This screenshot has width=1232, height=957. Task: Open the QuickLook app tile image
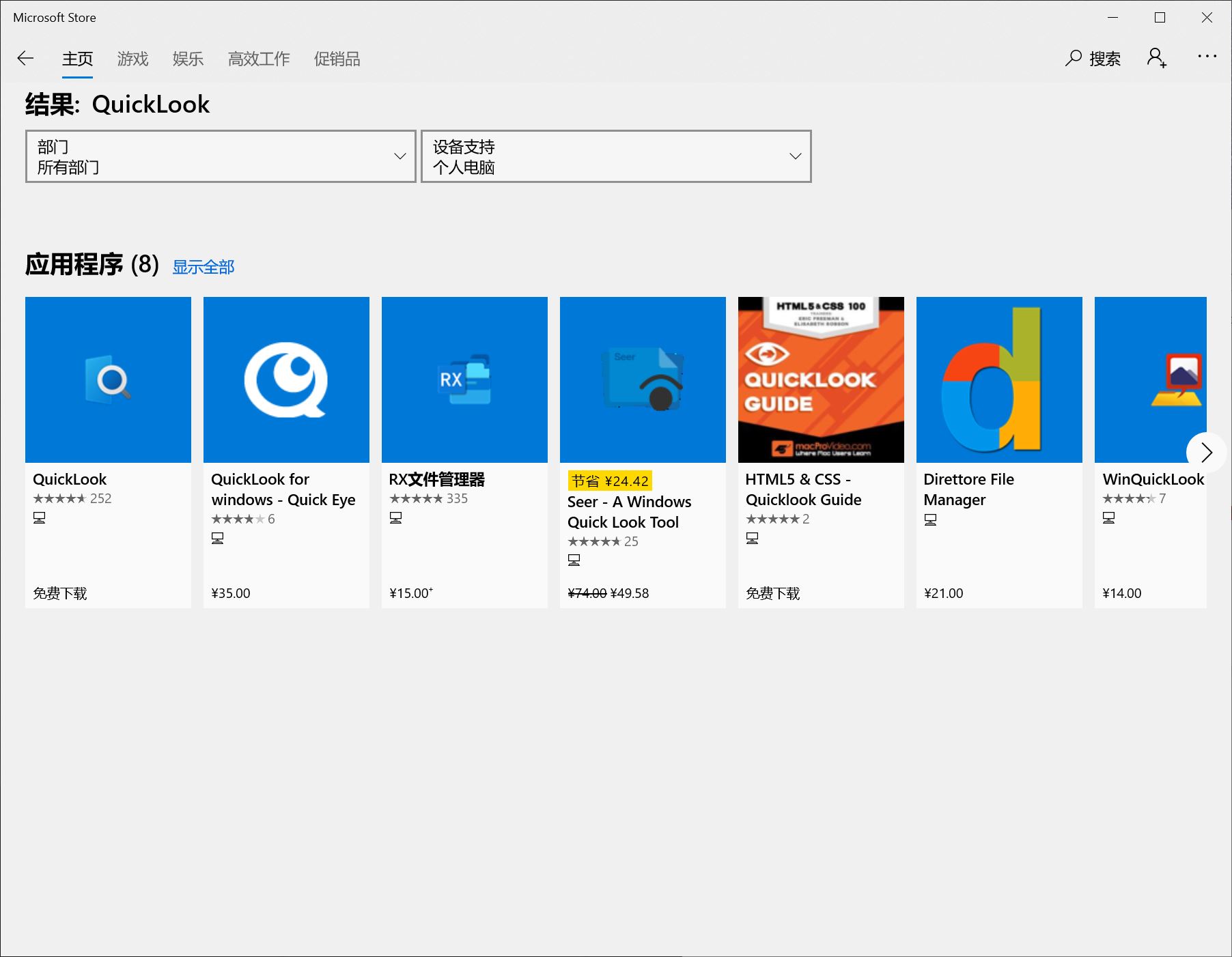coord(108,380)
